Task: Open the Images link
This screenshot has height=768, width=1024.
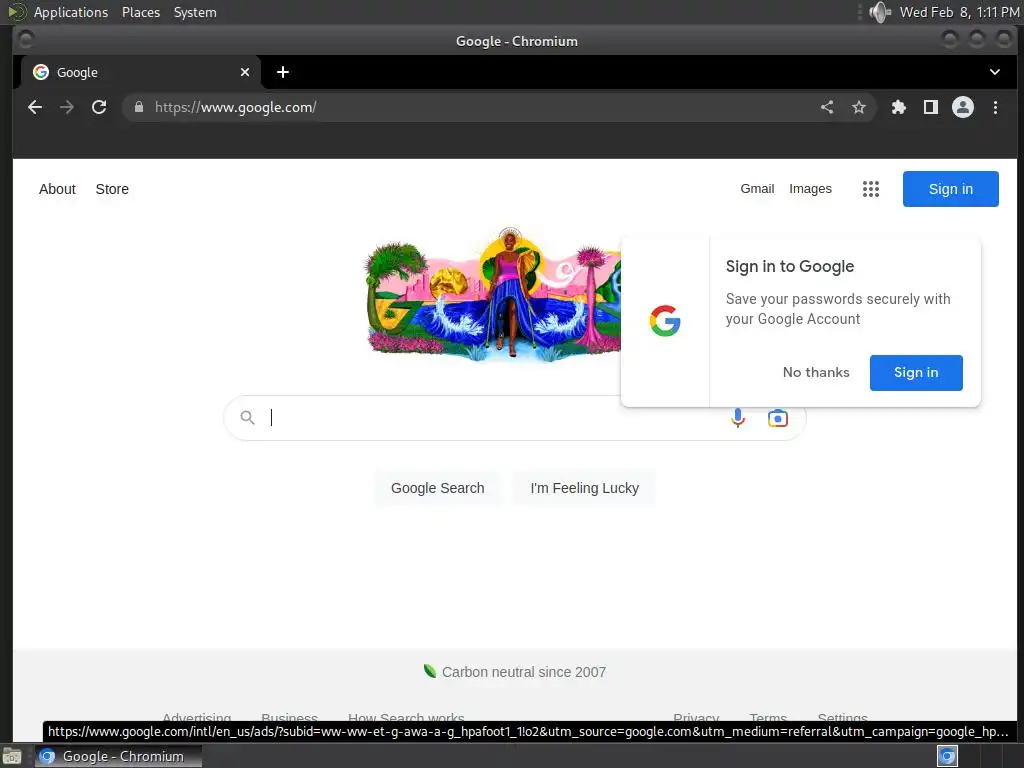Action: [810, 189]
